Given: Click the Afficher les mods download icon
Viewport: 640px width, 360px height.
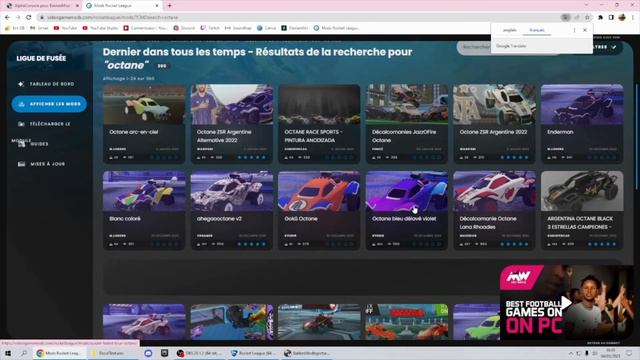Looking at the screenshot, I should coord(21,104).
